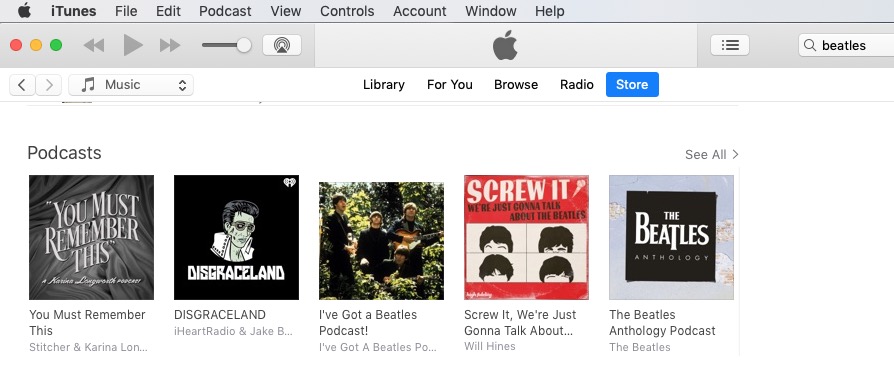Open the Controls menu

347,11
